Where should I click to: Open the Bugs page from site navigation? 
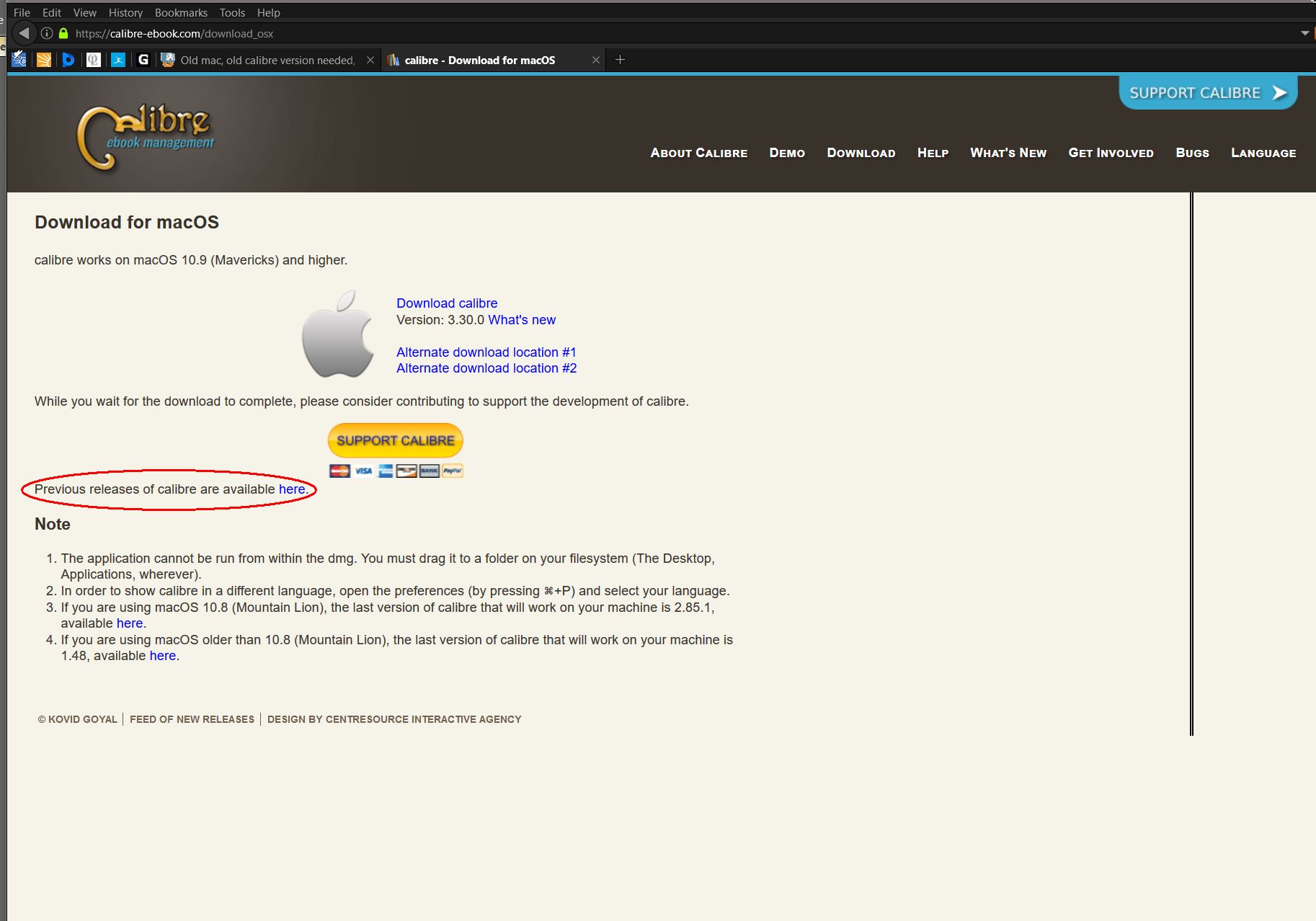click(1193, 153)
